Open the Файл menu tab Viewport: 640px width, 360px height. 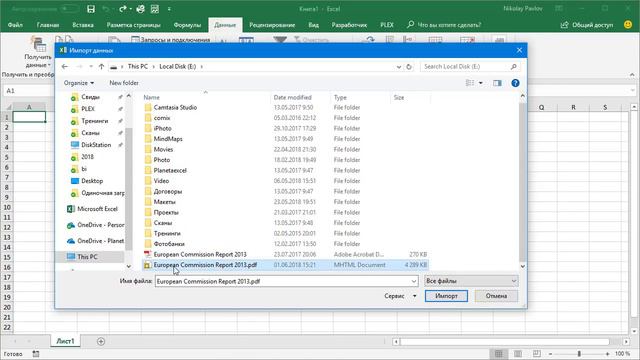[x=15, y=25]
